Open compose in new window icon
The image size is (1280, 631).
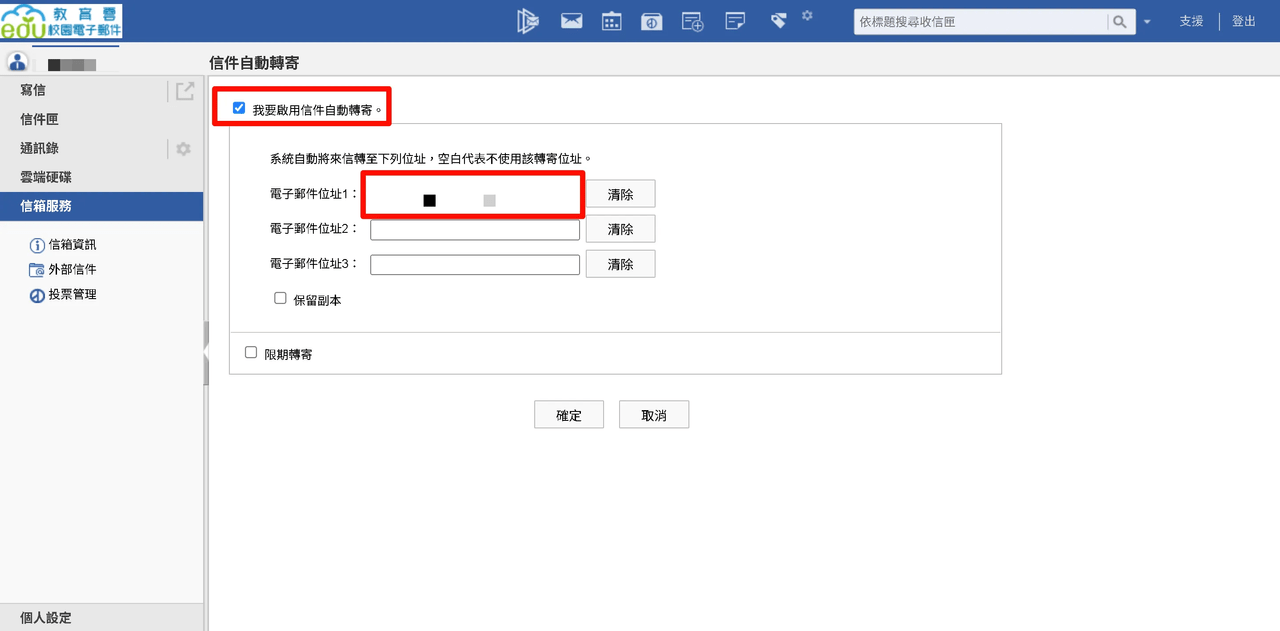[185, 91]
